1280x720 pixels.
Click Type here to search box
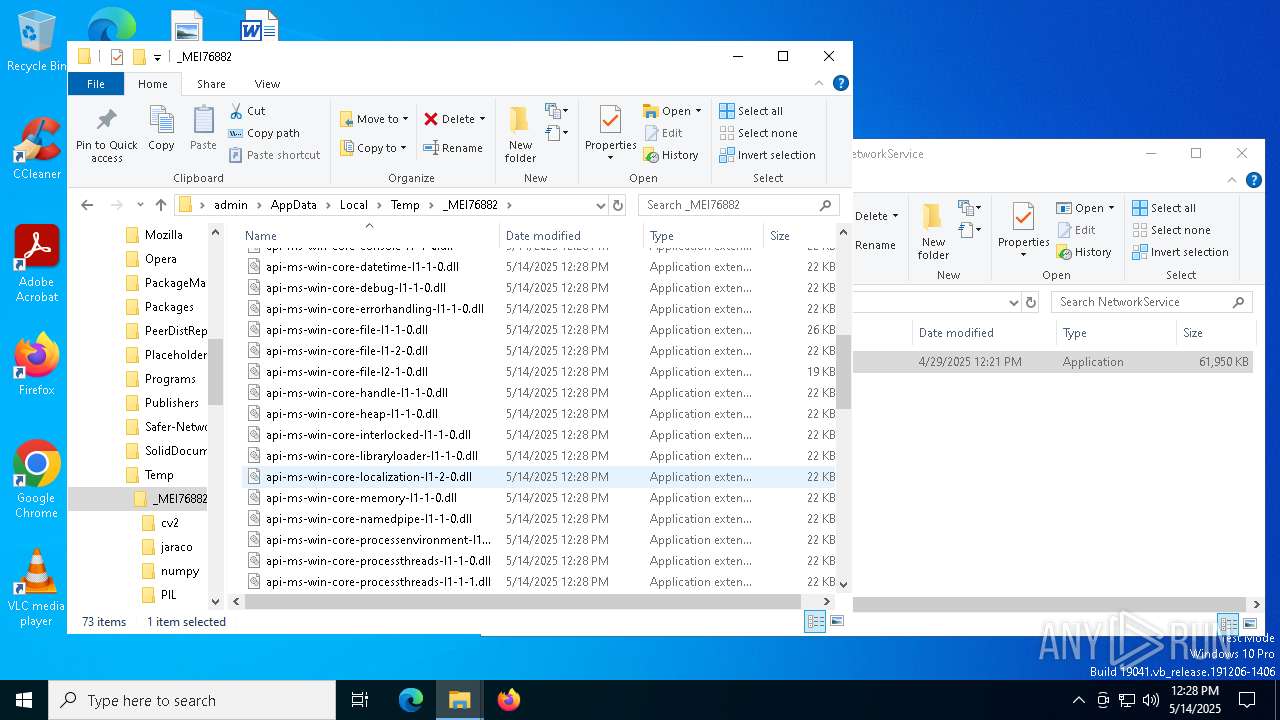point(192,700)
